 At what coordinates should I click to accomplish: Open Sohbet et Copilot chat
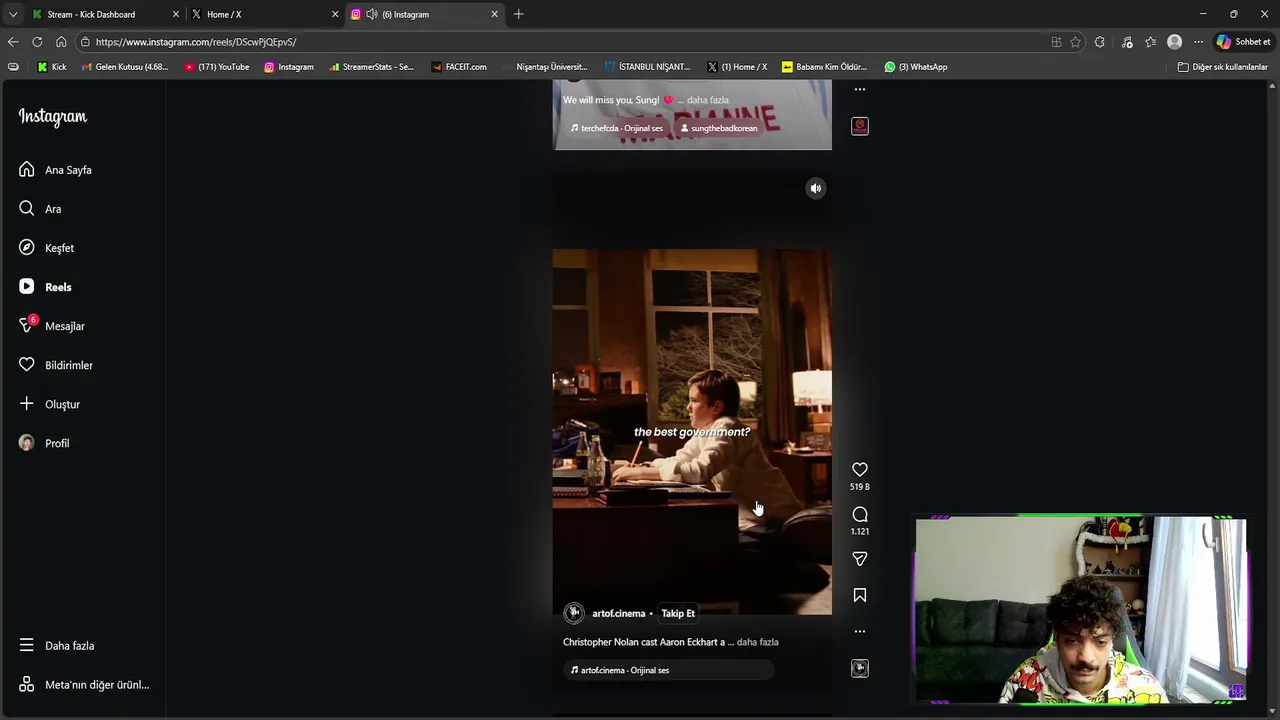(1243, 42)
